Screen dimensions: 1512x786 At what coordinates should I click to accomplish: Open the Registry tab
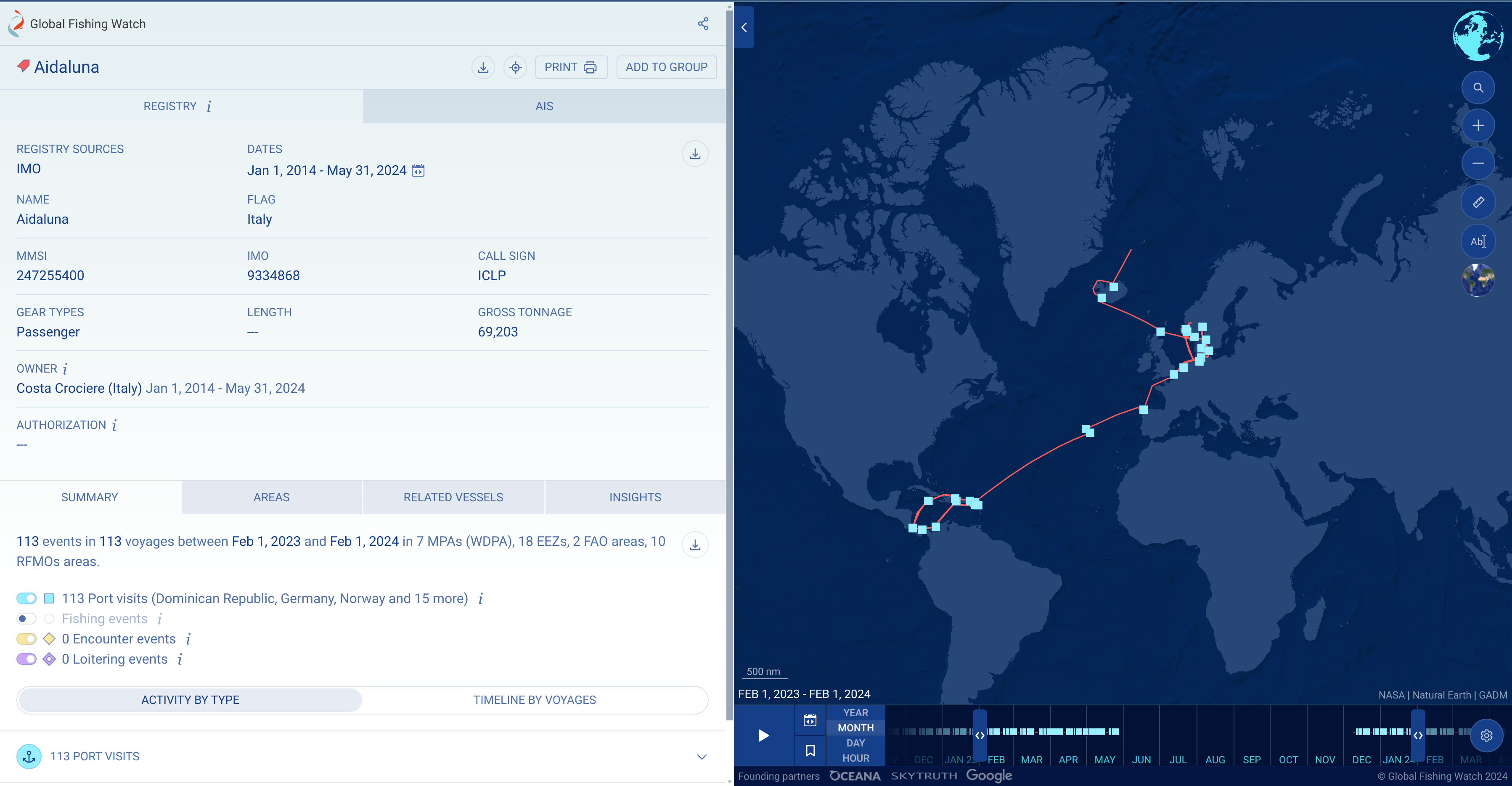[181, 106]
